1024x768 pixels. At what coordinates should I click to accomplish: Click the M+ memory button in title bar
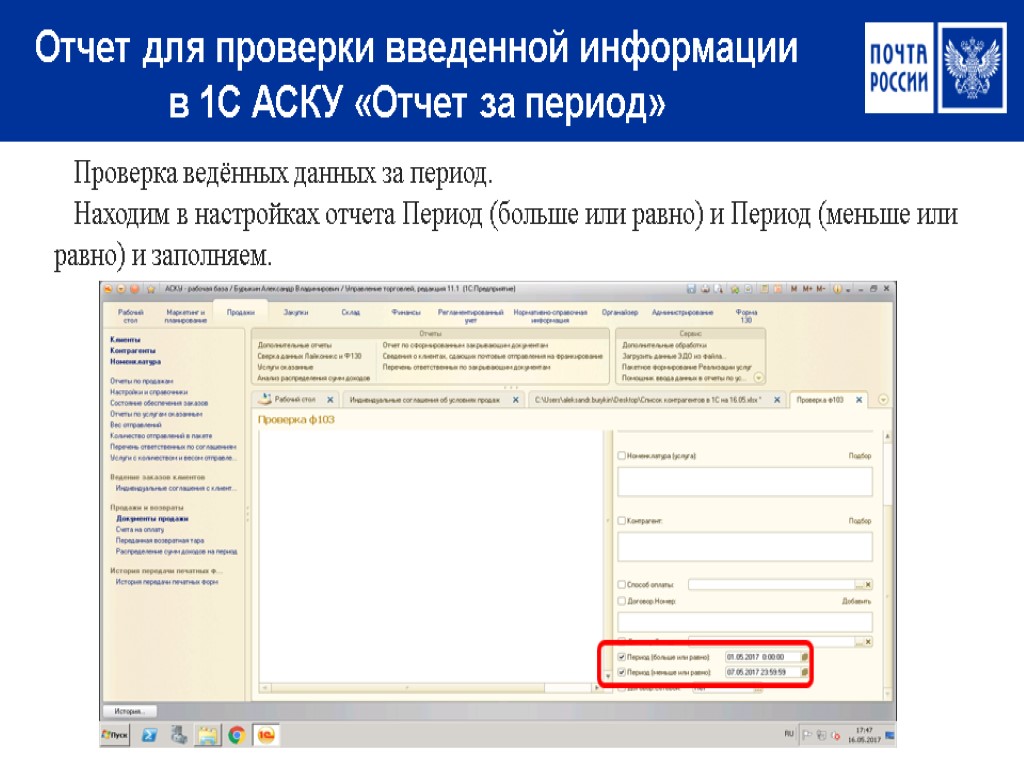pyautogui.click(x=808, y=289)
